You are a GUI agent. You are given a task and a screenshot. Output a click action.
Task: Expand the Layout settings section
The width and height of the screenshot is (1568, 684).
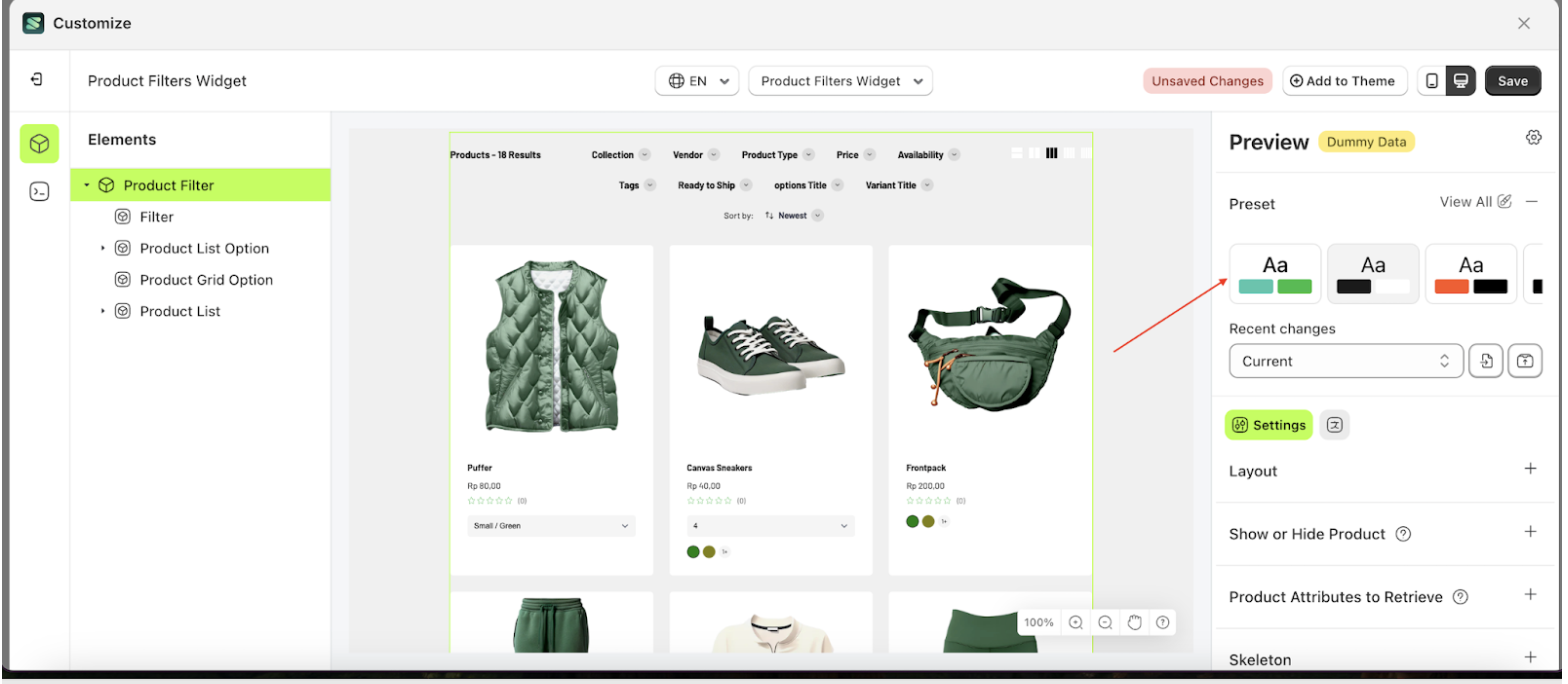[1529, 469]
